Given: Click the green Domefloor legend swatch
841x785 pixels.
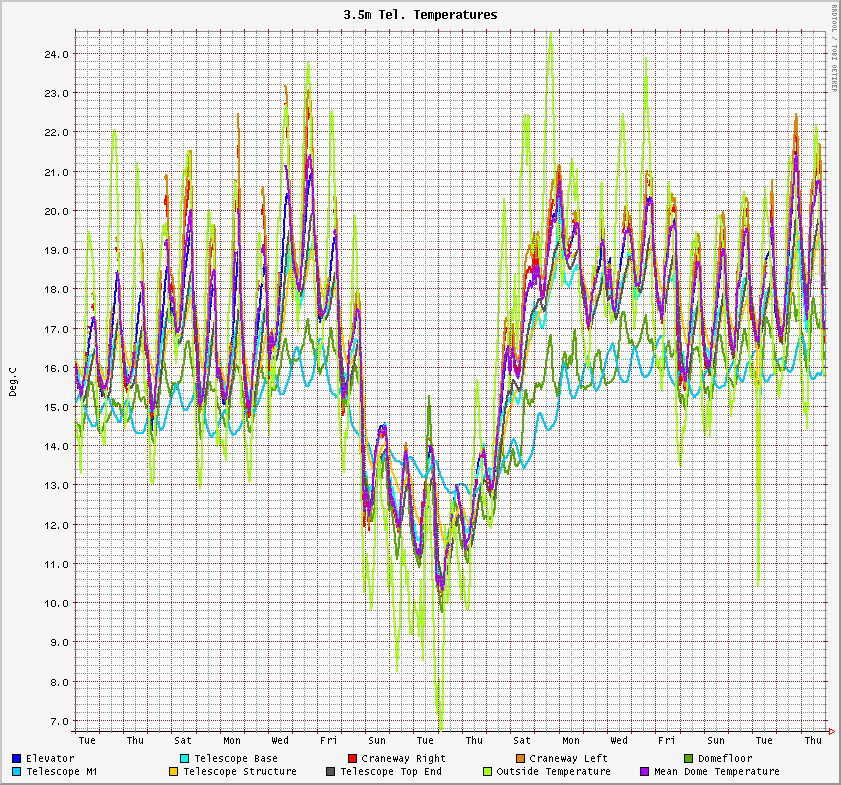Looking at the screenshot, I should point(688,759).
